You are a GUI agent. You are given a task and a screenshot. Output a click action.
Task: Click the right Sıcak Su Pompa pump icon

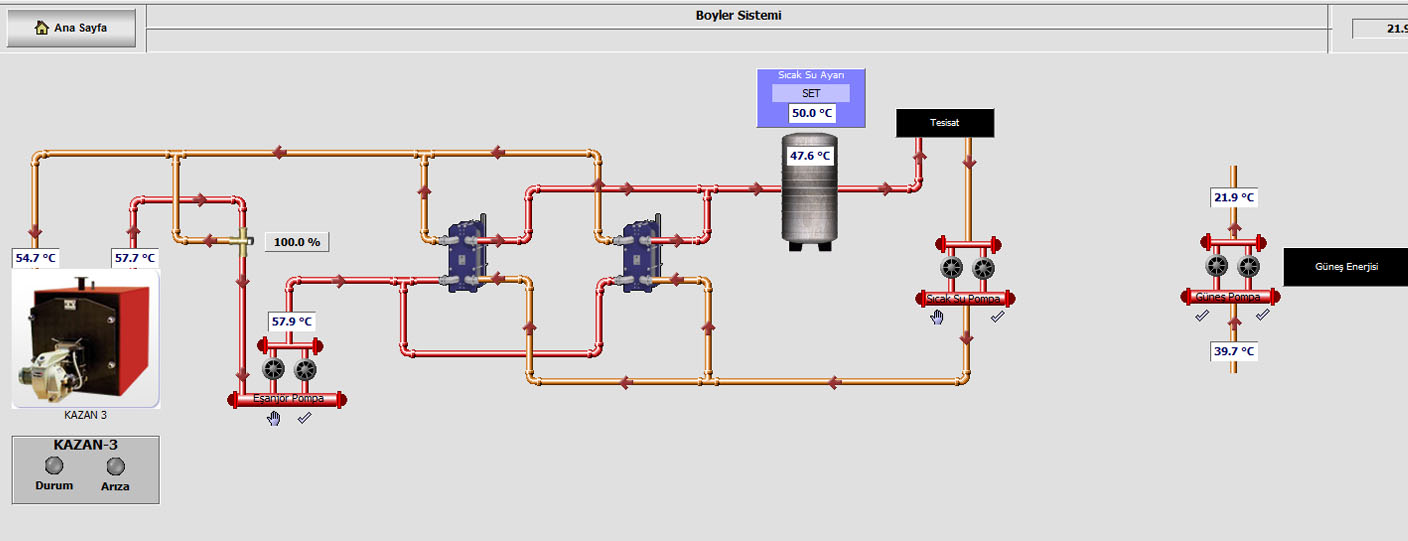click(984, 269)
